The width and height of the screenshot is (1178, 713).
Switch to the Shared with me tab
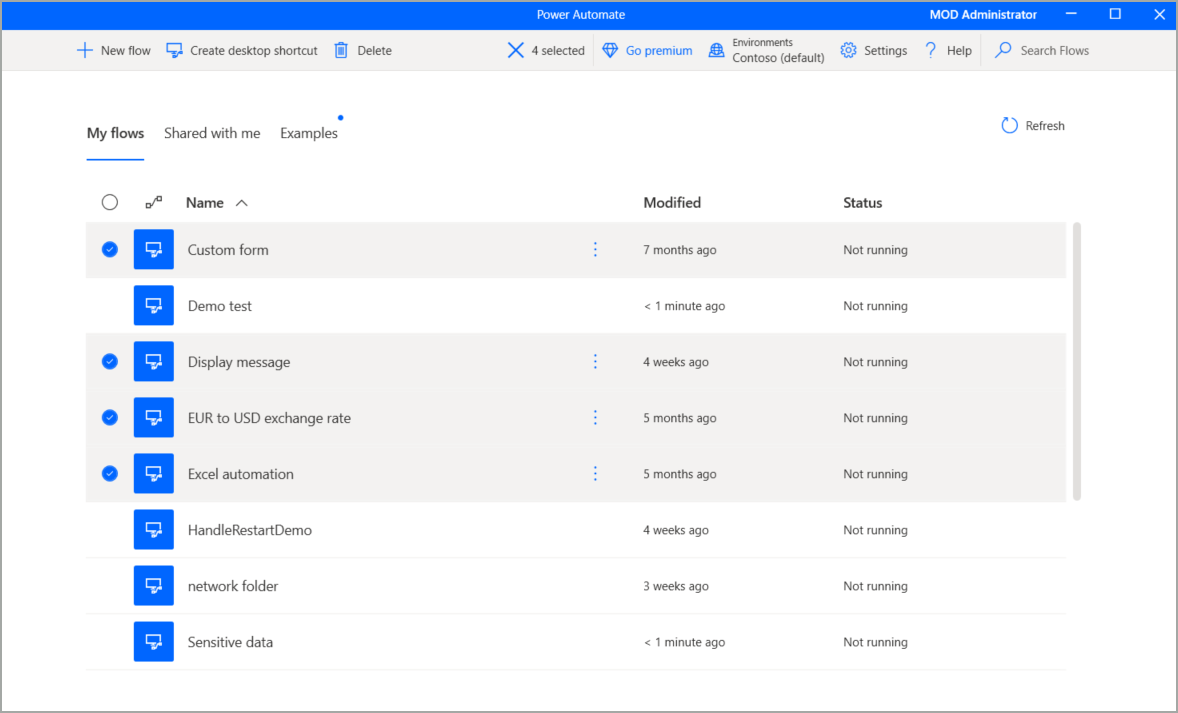click(x=212, y=133)
